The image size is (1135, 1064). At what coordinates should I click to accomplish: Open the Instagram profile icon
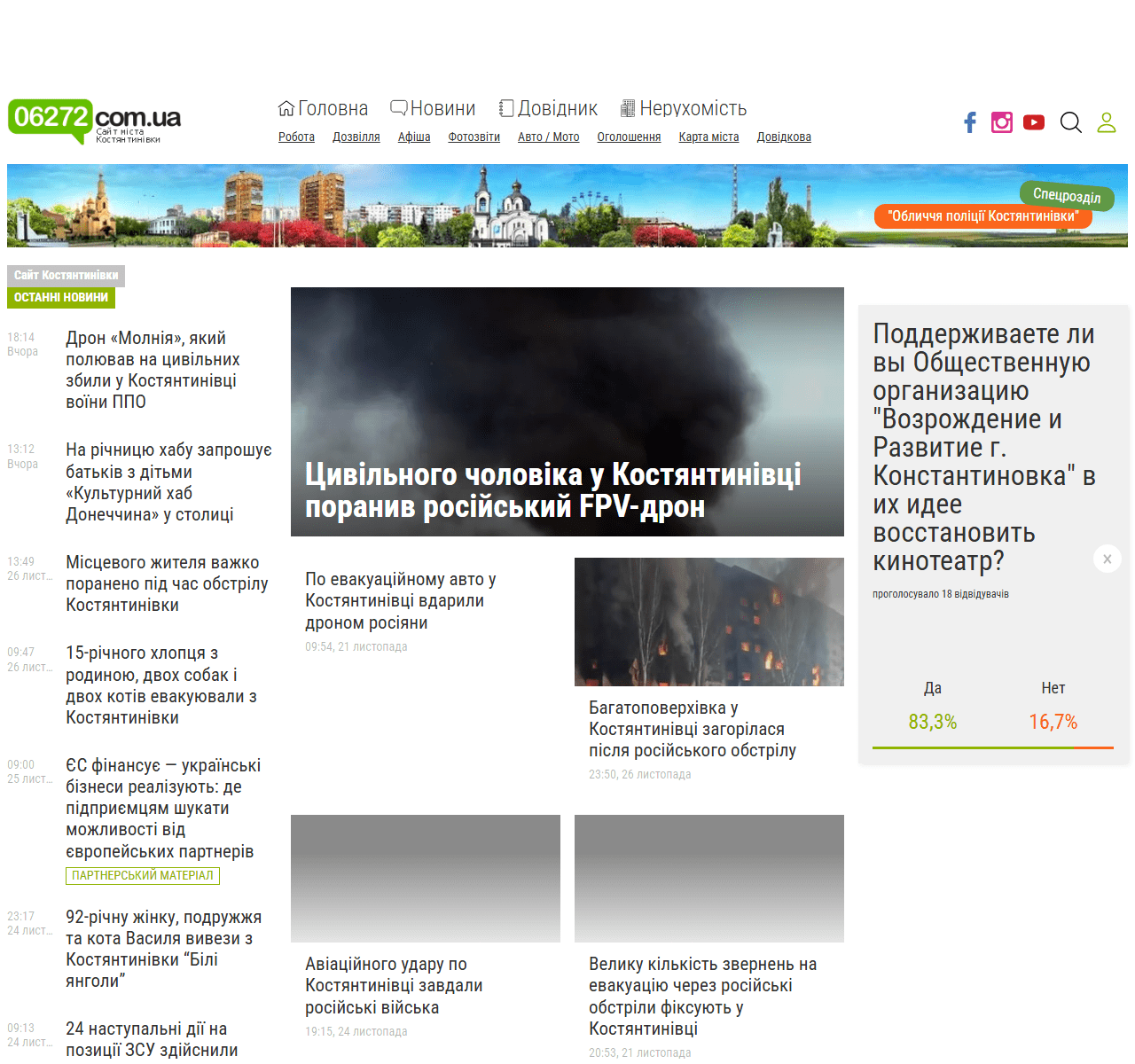tap(1002, 122)
